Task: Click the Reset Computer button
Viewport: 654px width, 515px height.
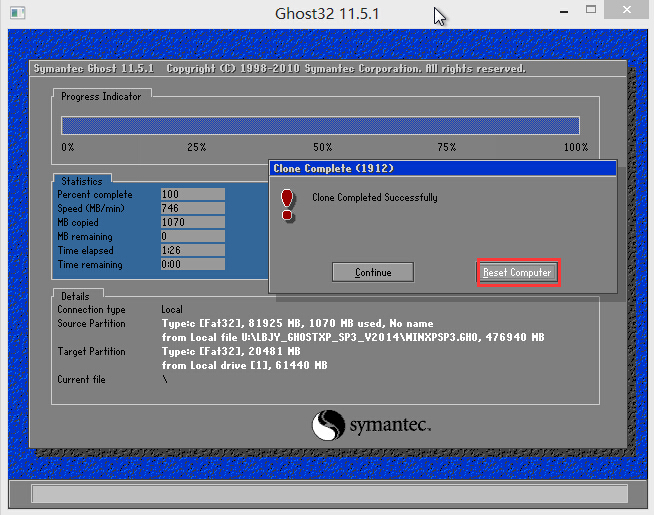Action: click(x=517, y=272)
